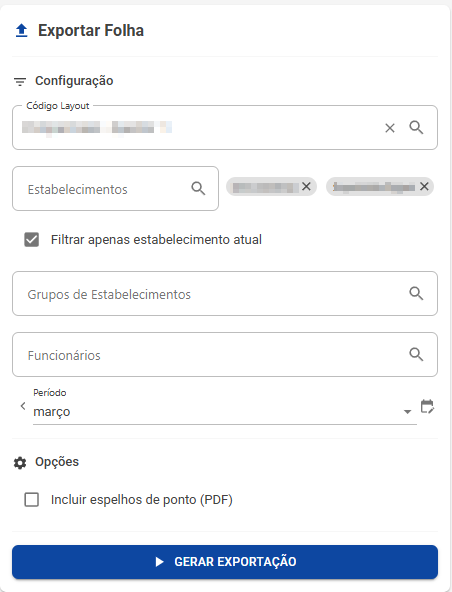Click the Funcionários search magnifier icon

tap(416, 354)
